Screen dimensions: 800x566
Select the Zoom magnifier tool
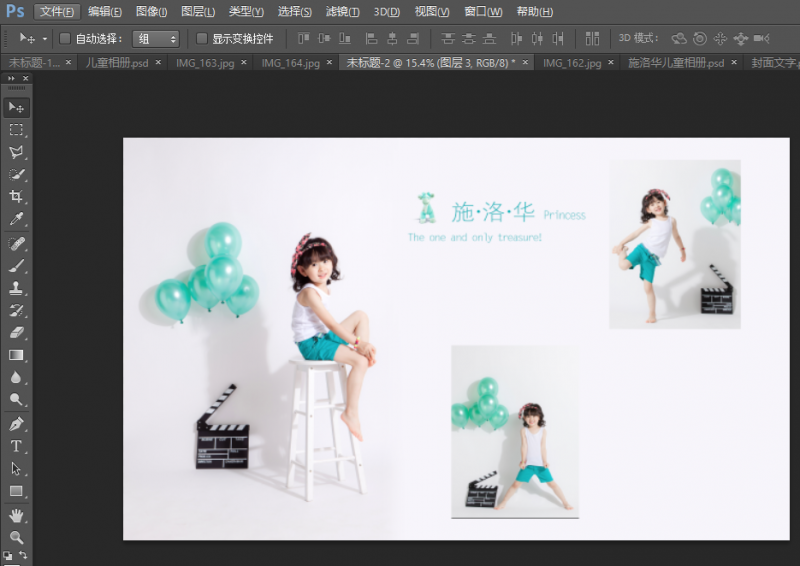(16, 537)
